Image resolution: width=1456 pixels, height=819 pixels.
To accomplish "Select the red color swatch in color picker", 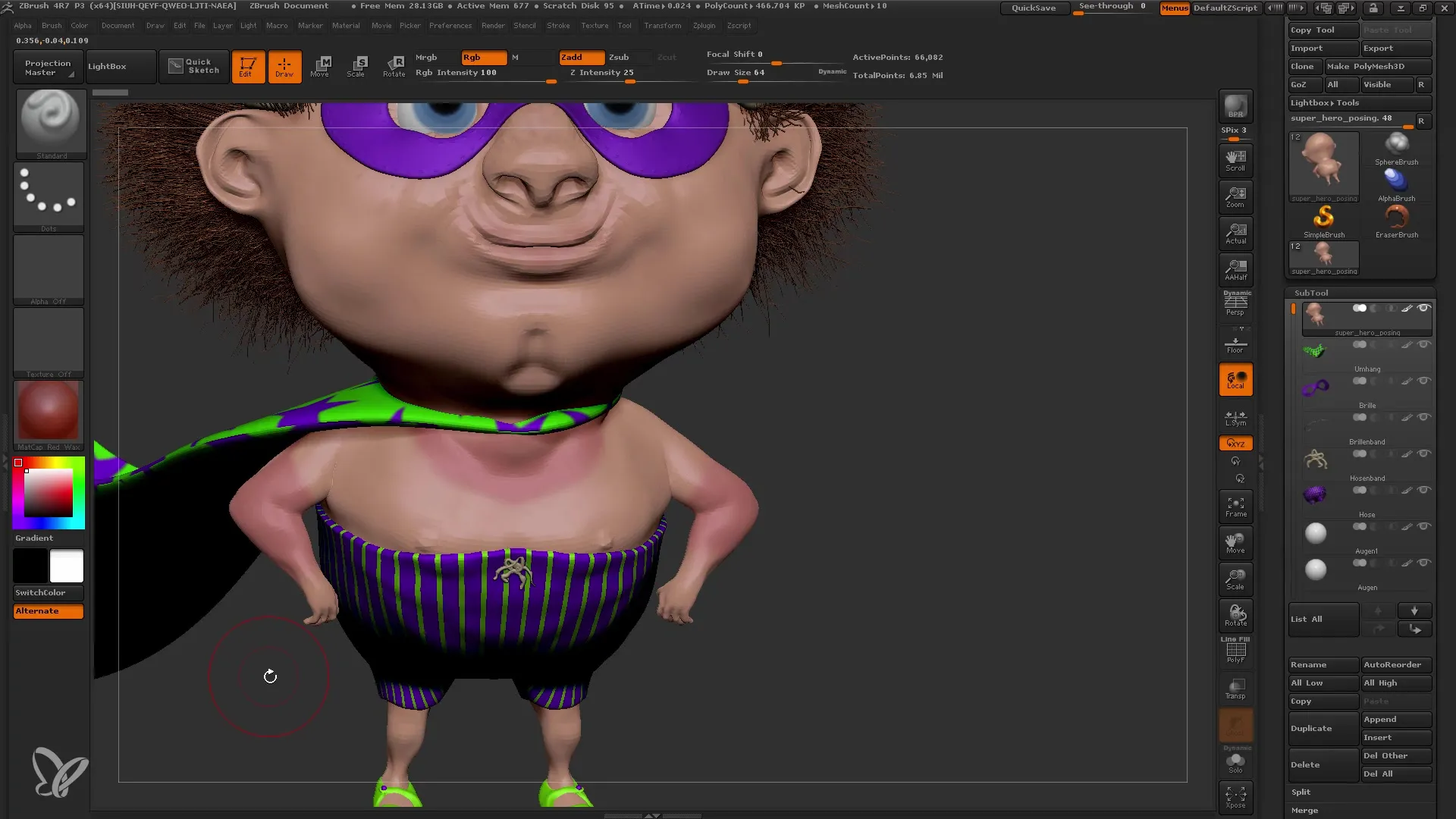I will click(x=18, y=462).
